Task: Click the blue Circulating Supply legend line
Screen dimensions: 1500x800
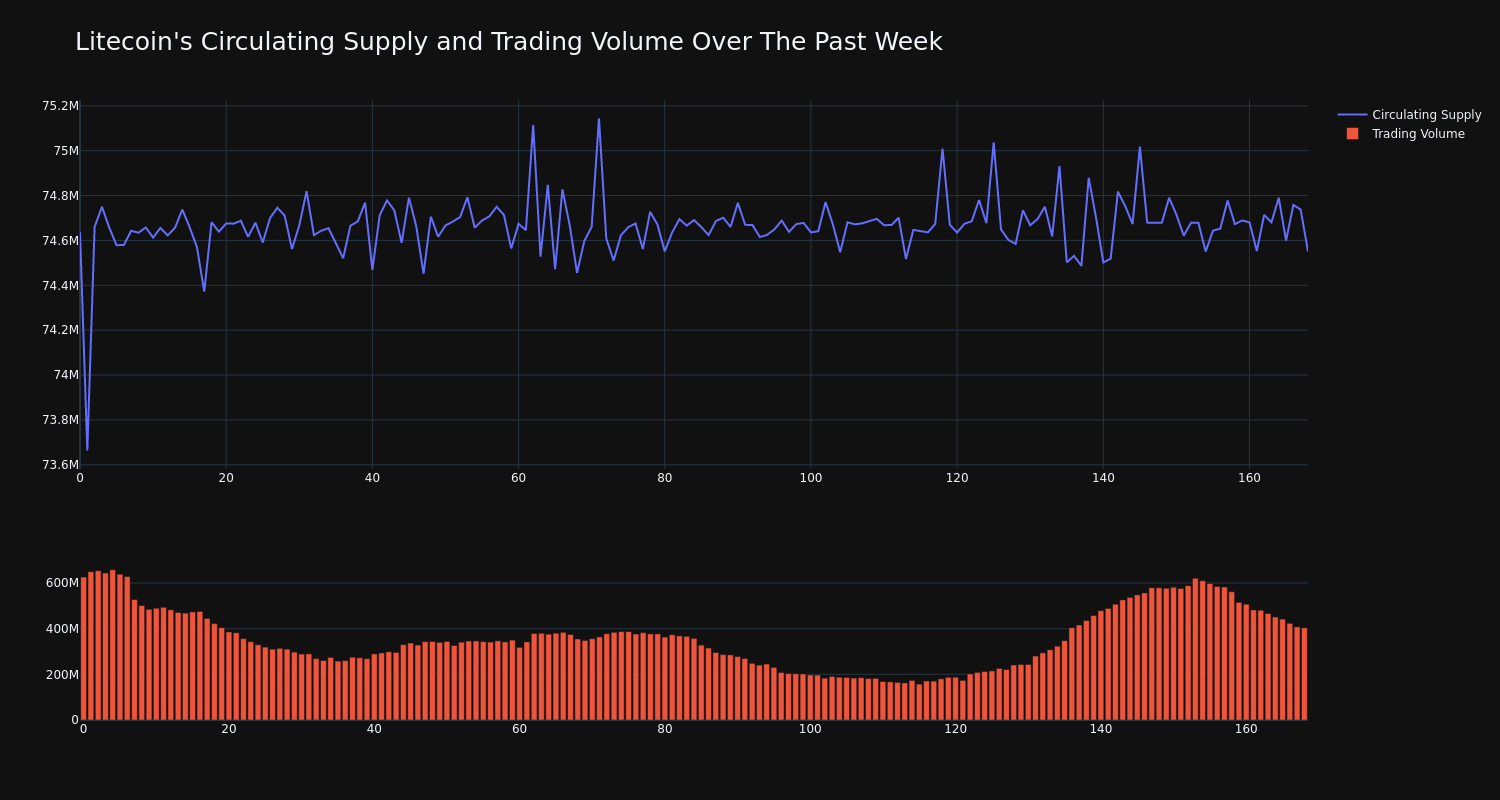Action: click(1352, 115)
